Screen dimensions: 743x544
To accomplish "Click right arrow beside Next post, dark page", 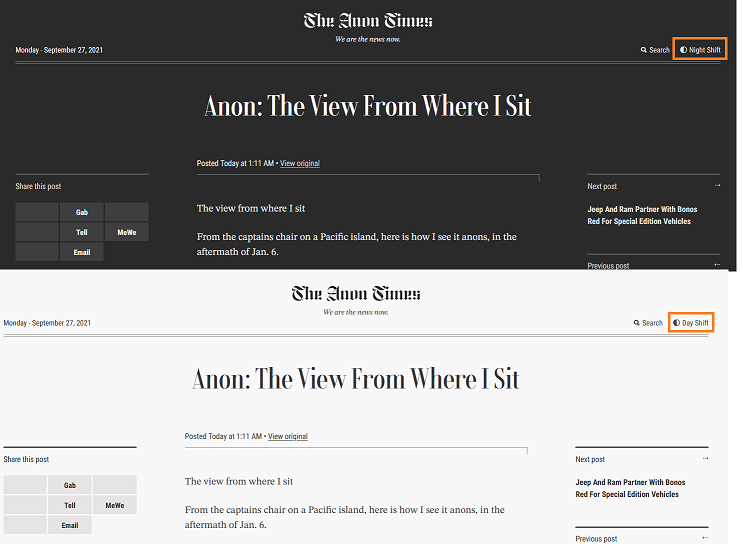I will pyautogui.click(x=717, y=185).
